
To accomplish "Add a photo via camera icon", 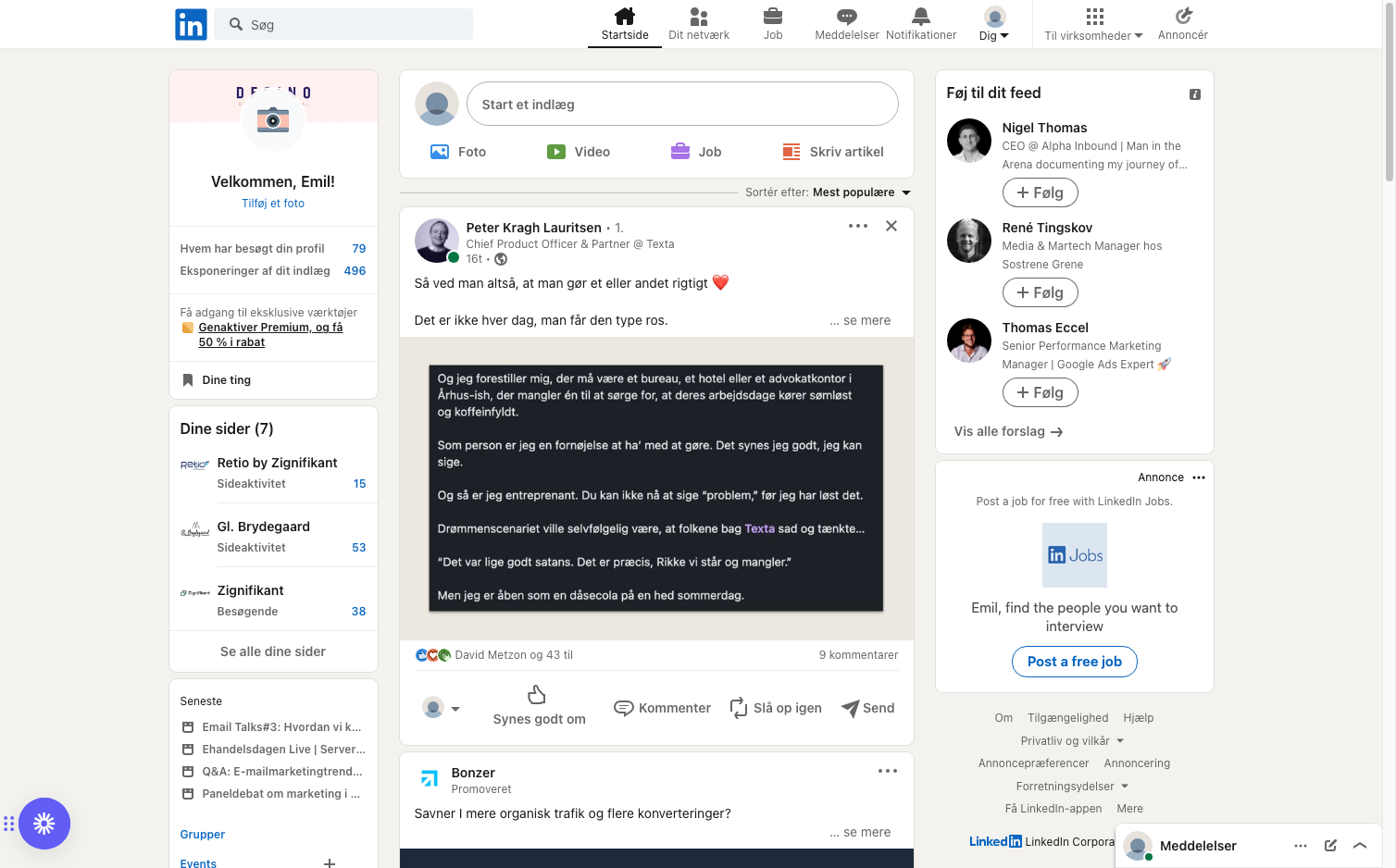I will click(x=273, y=119).
